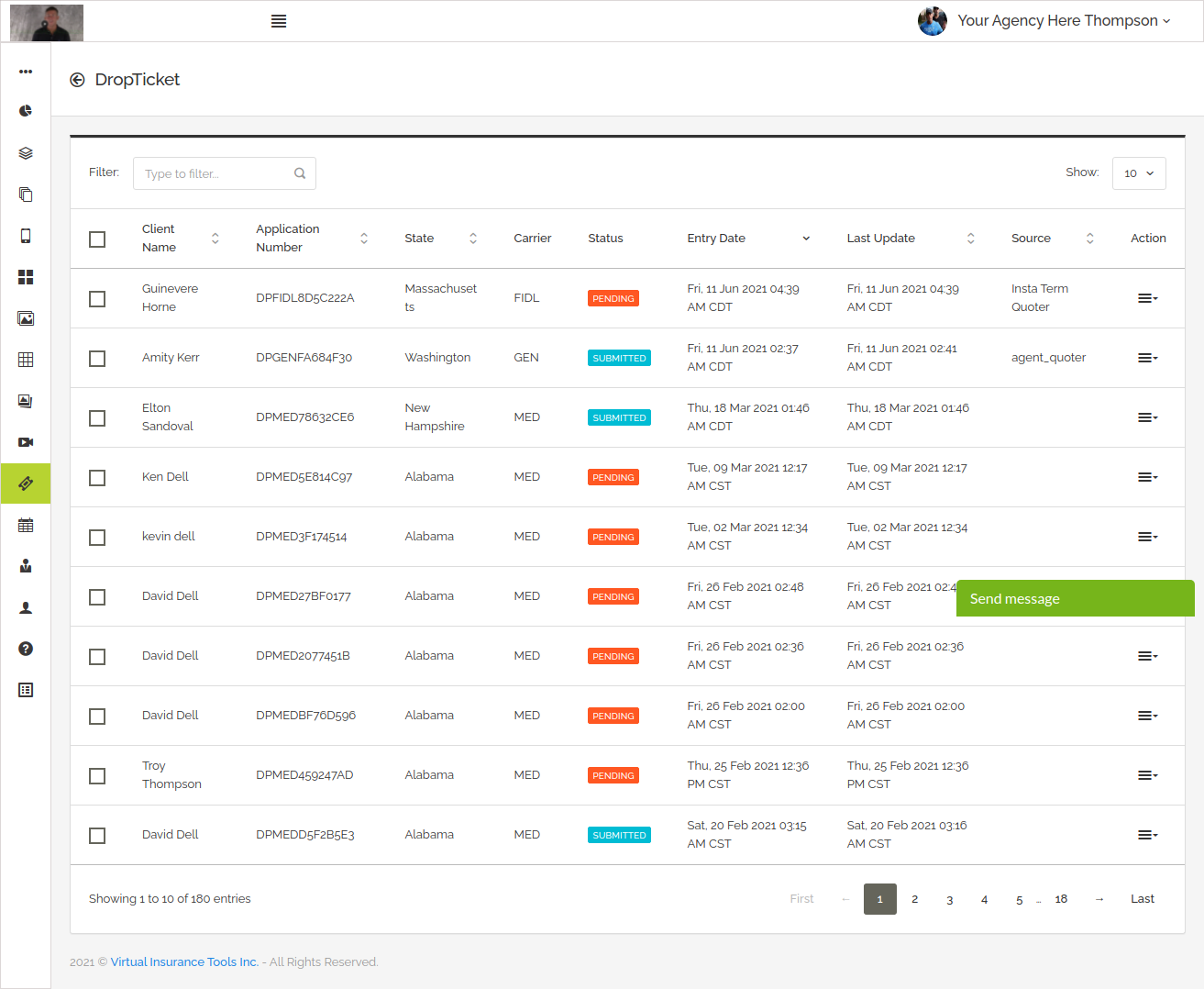Click the layers stack sidebar icon
This screenshot has height=989, width=1204.
coord(26,153)
